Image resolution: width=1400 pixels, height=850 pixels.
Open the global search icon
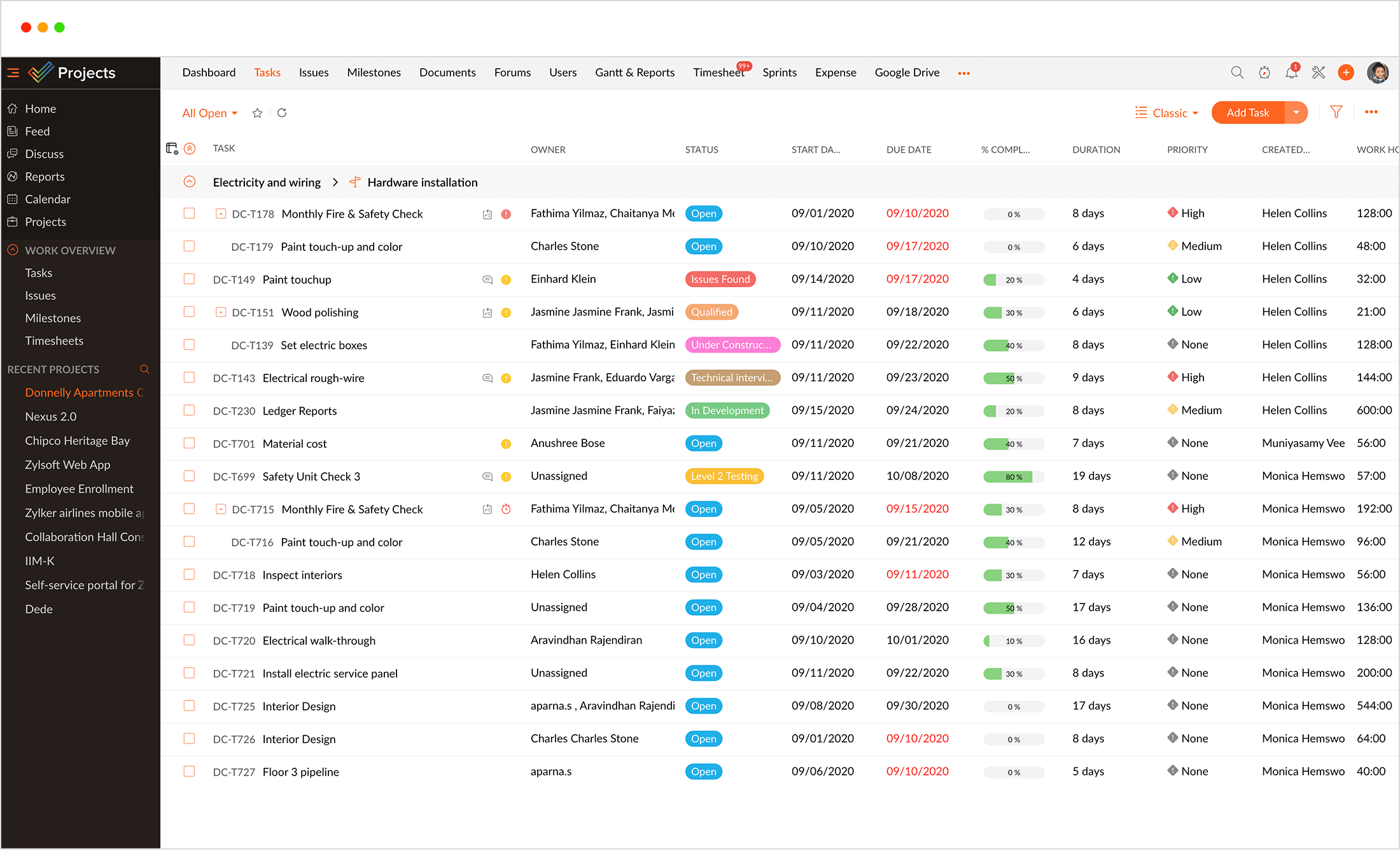1237,72
